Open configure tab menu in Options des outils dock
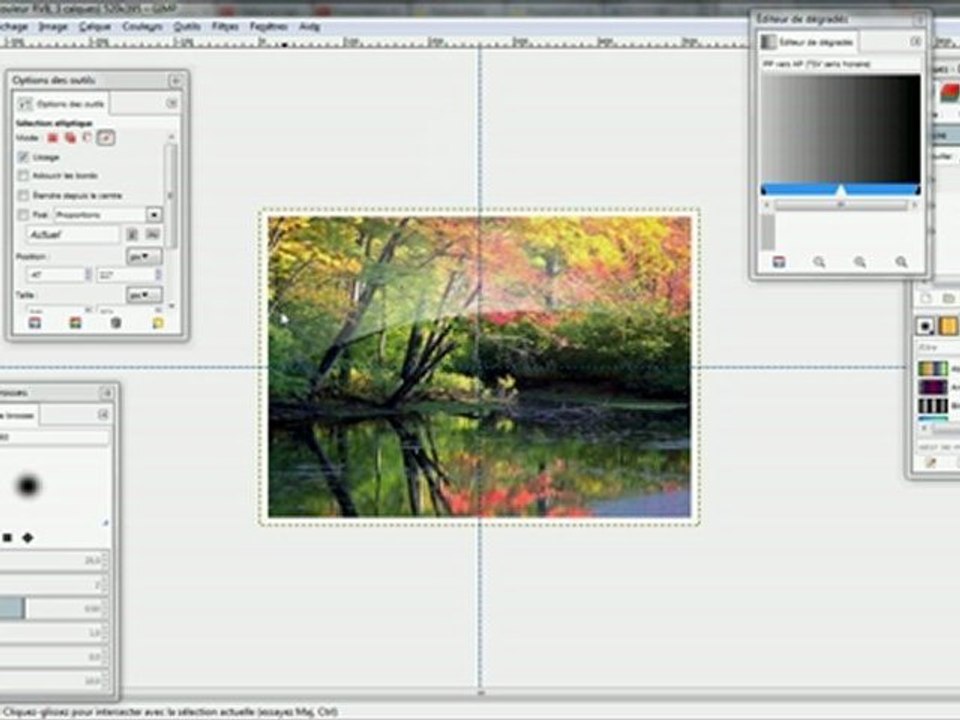960x720 pixels. (172, 103)
